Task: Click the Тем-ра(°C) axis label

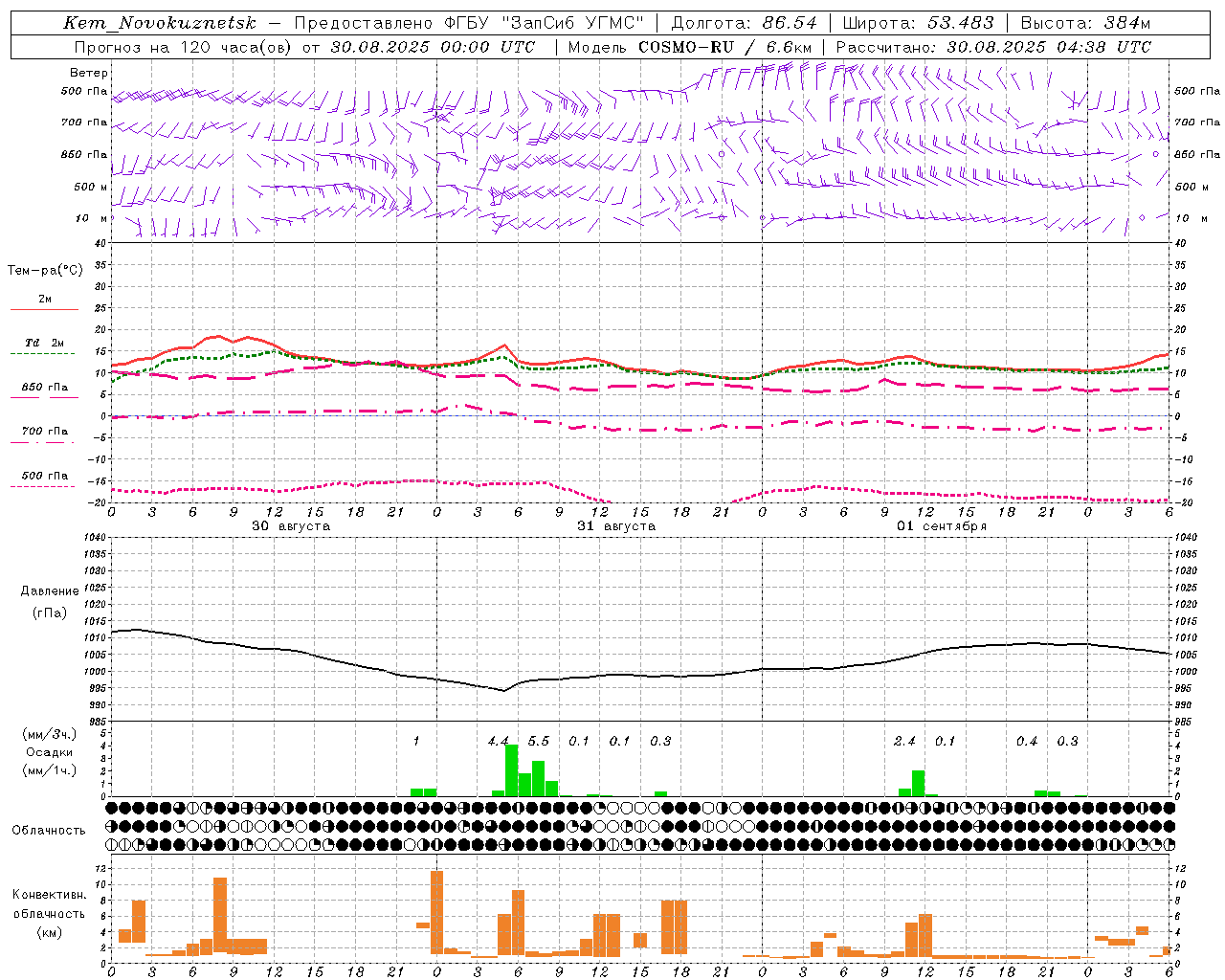Action: 45,271
